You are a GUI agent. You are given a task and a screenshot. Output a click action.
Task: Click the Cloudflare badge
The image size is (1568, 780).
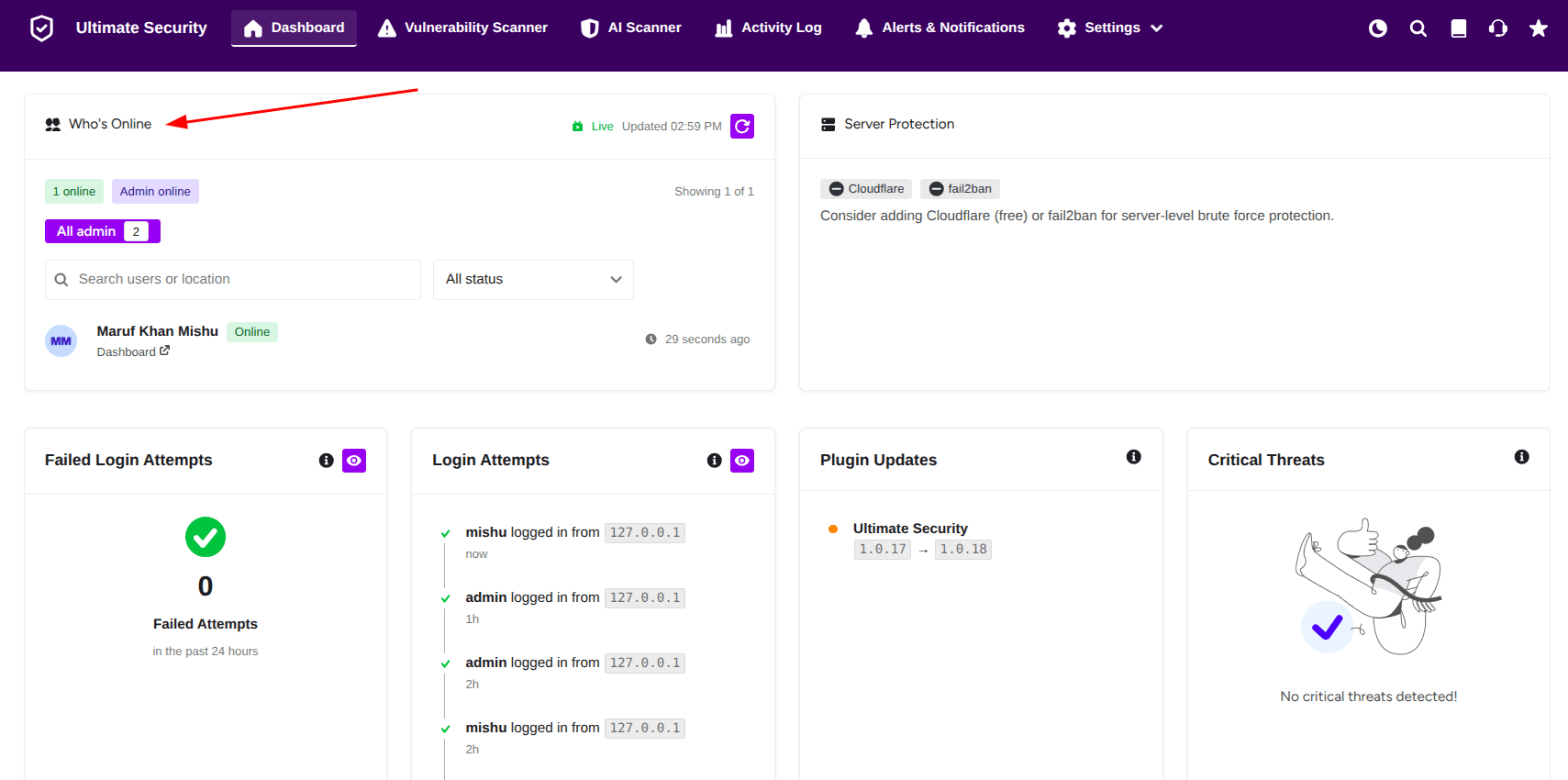click(x=866, y=189)
